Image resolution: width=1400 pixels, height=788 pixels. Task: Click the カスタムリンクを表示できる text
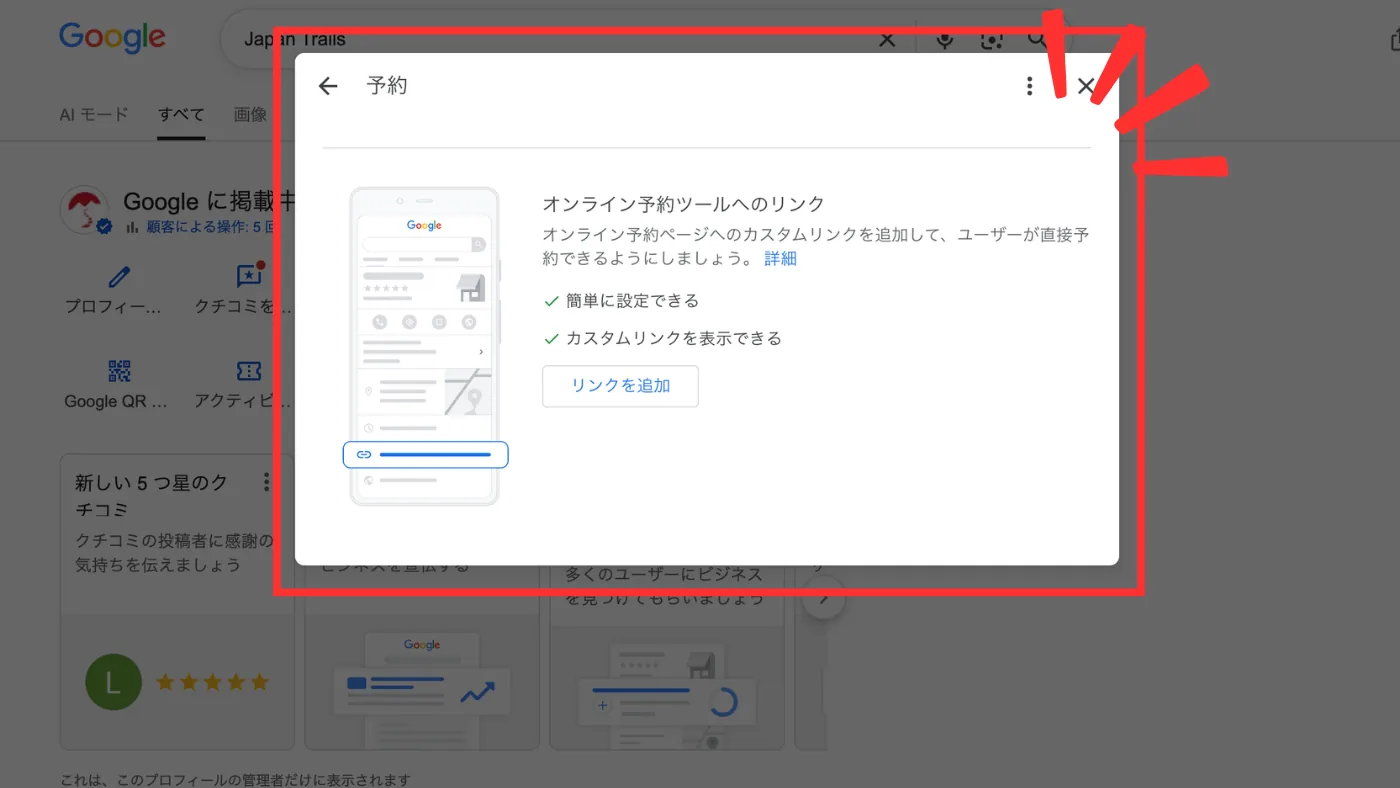point(674,339)
